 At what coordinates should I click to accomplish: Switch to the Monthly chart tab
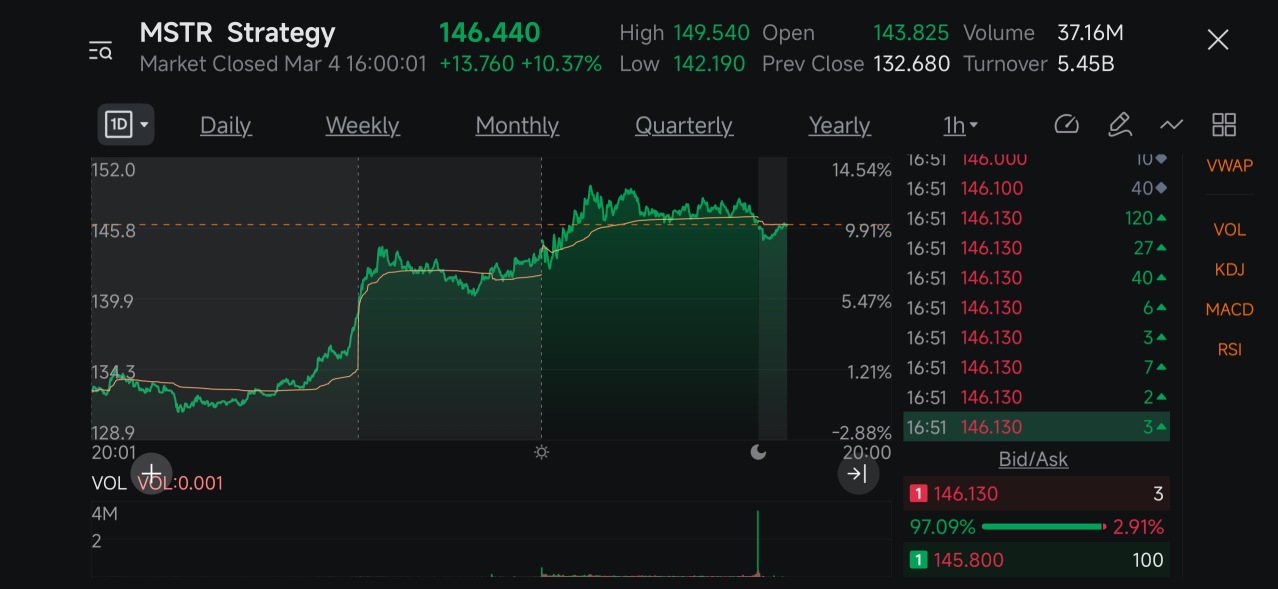(x=517, y=125)
